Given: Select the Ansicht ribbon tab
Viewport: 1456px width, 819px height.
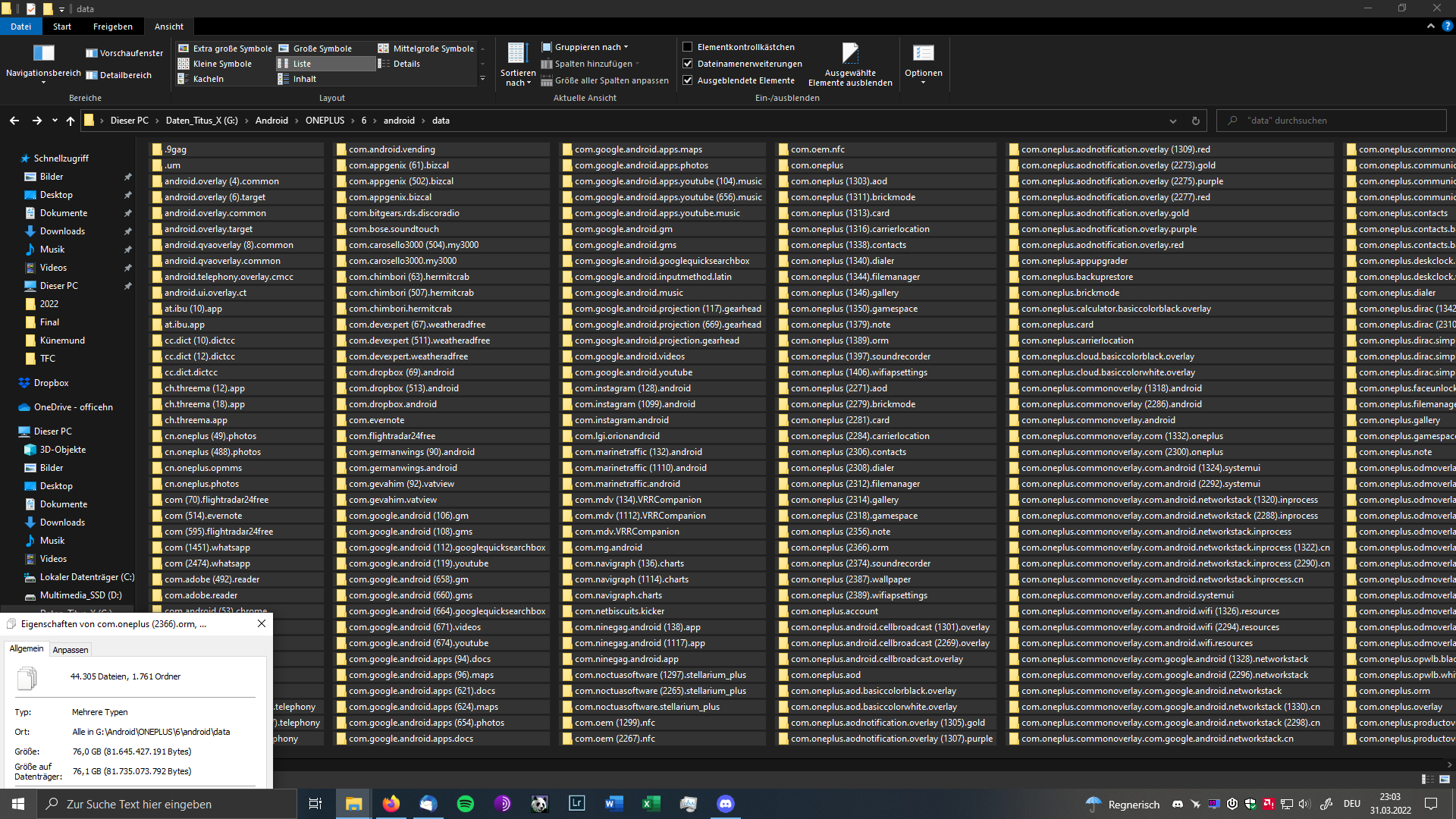Looking at the screenshot, I should point(168,27).
